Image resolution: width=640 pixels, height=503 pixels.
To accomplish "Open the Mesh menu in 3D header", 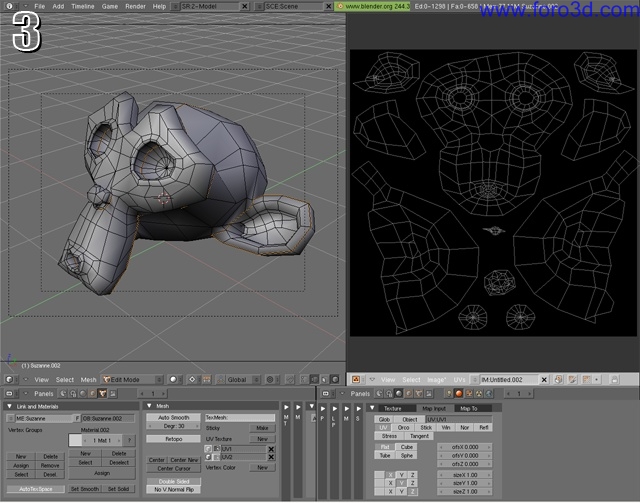I will coord(88,379).
